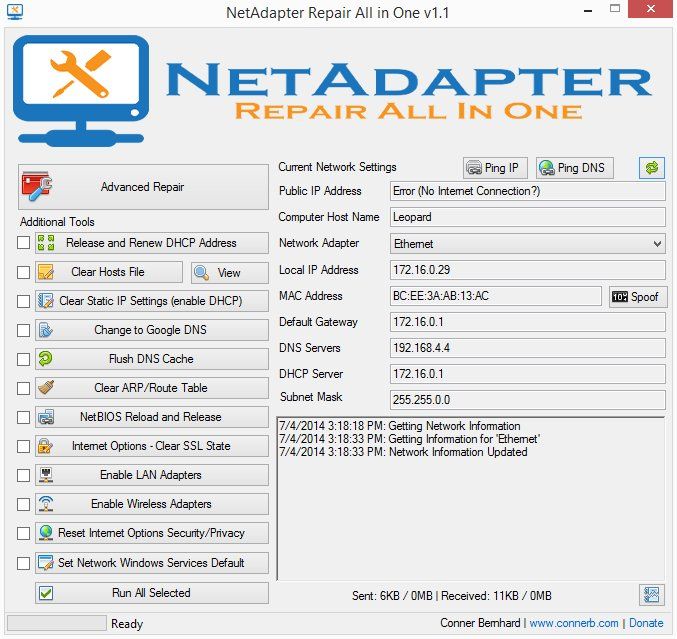Click the magnifier View hosts file button
Screen dimensions: 677x639
[x=230, y=273]
